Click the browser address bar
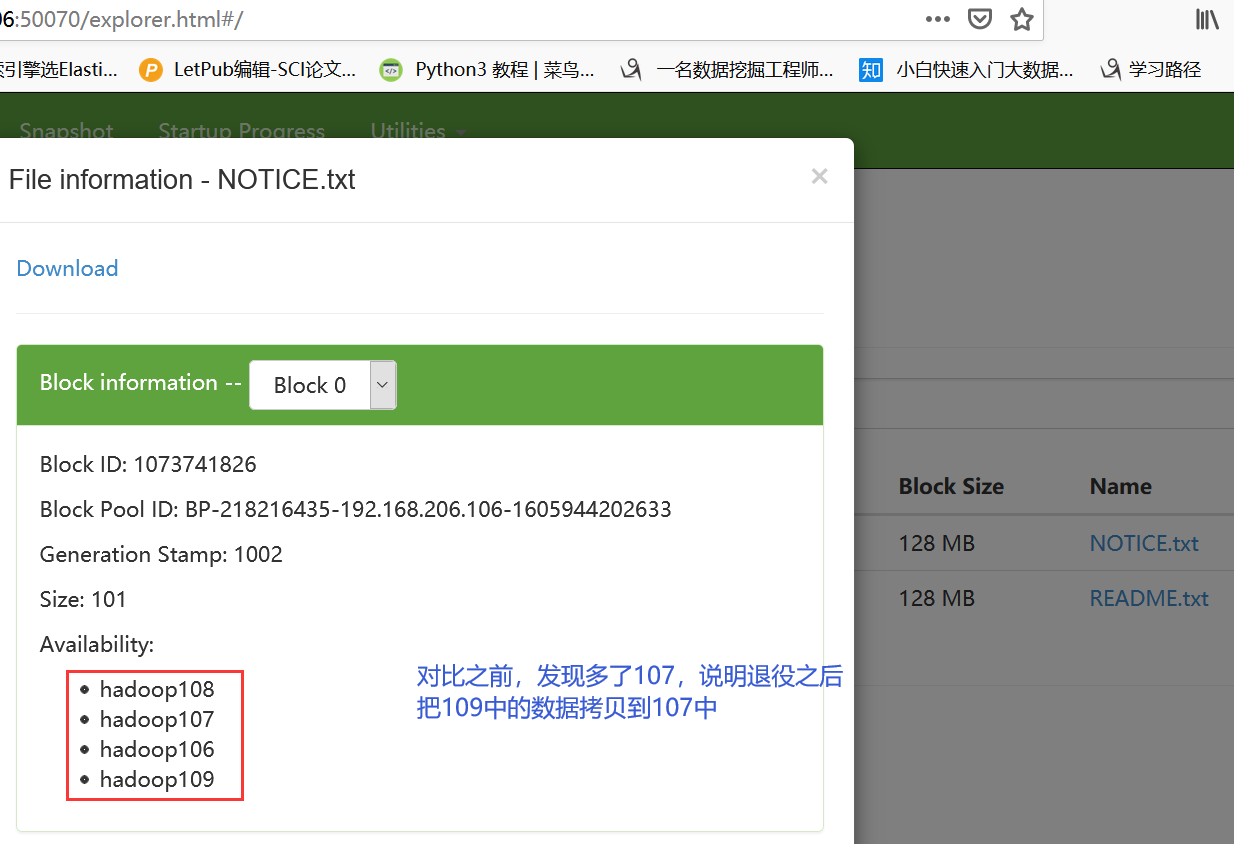The height and width of the screenshot is (844, 1234). (400, 19)
